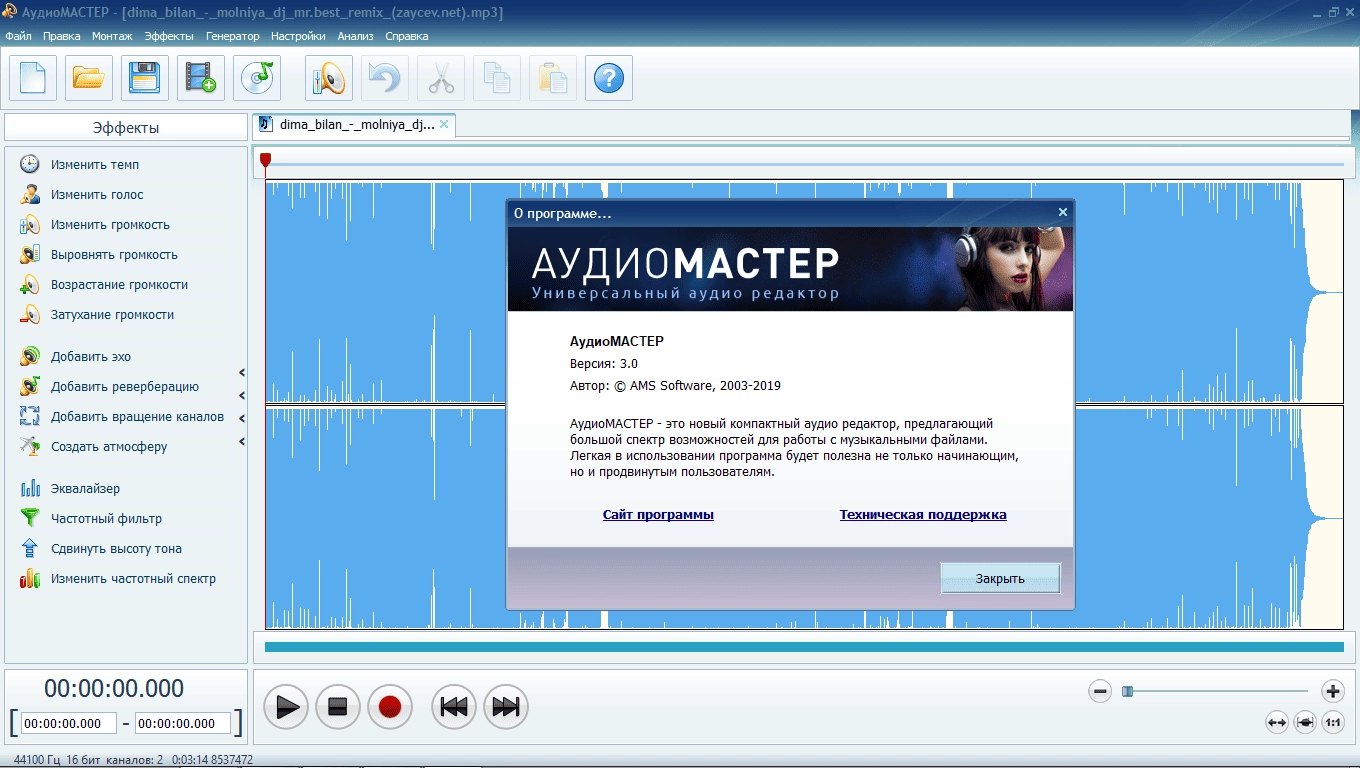Viewport: 1360px width, 768px height.
Task: Close the О программе dialog with the X
Action: click(x=1063, y=212)
